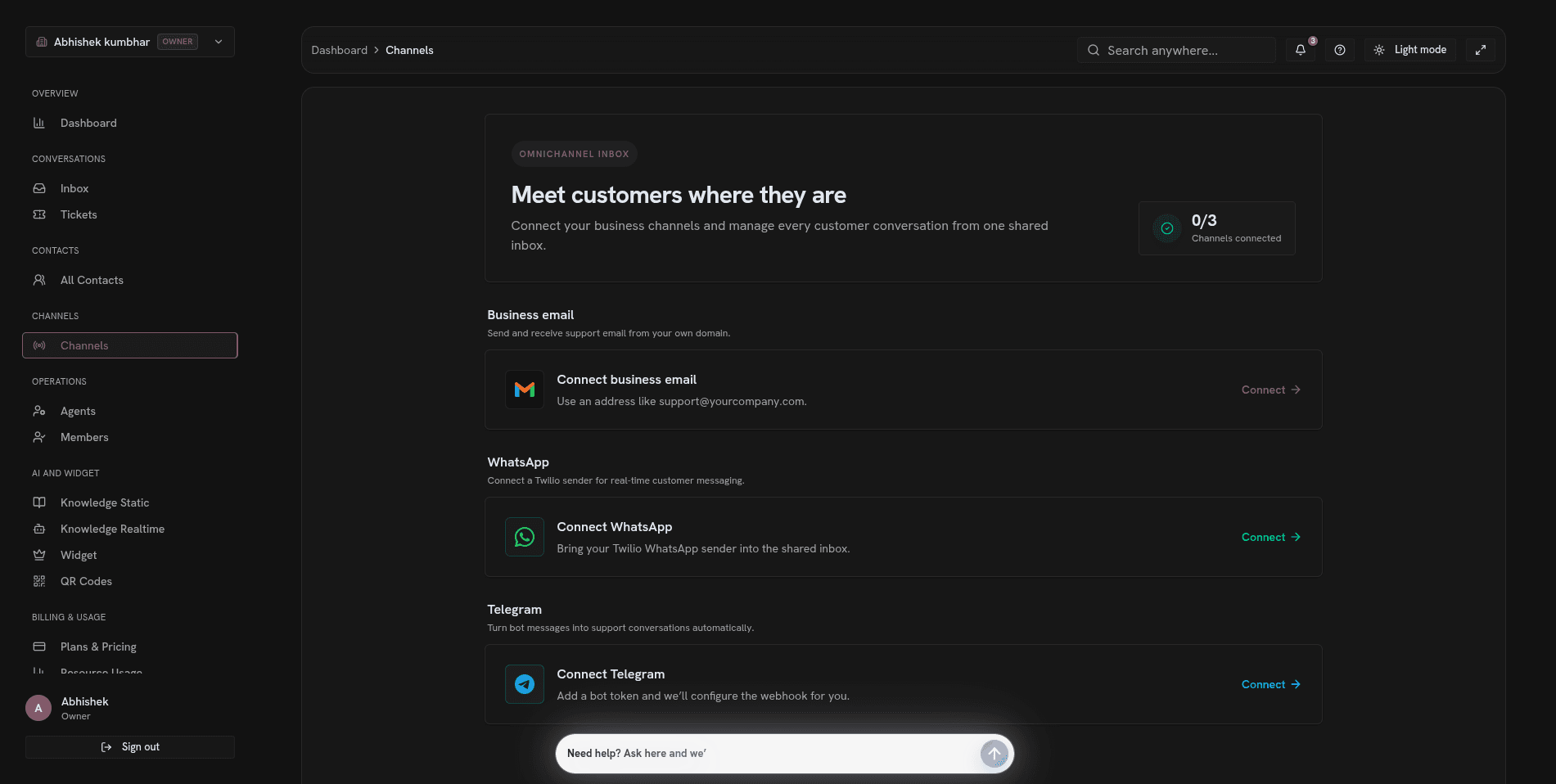
Task: Click the Widget icon in sidebar
Action: (39, 555)
